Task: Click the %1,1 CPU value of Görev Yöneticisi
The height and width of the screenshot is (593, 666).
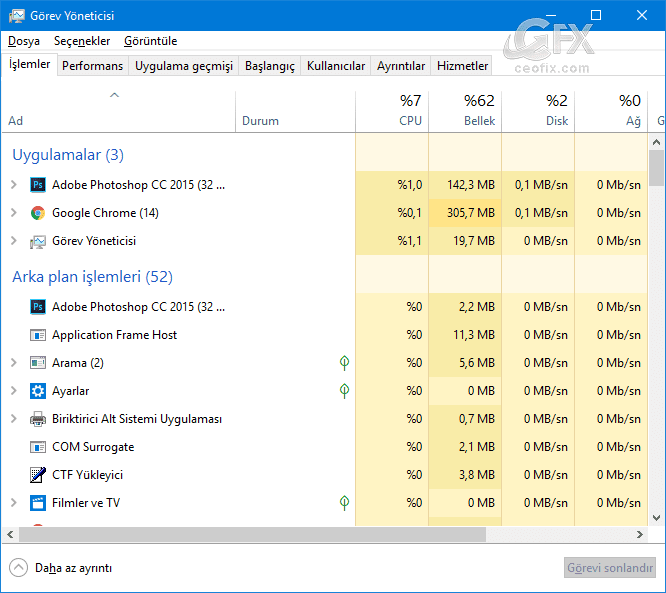Action: [409, 241]
